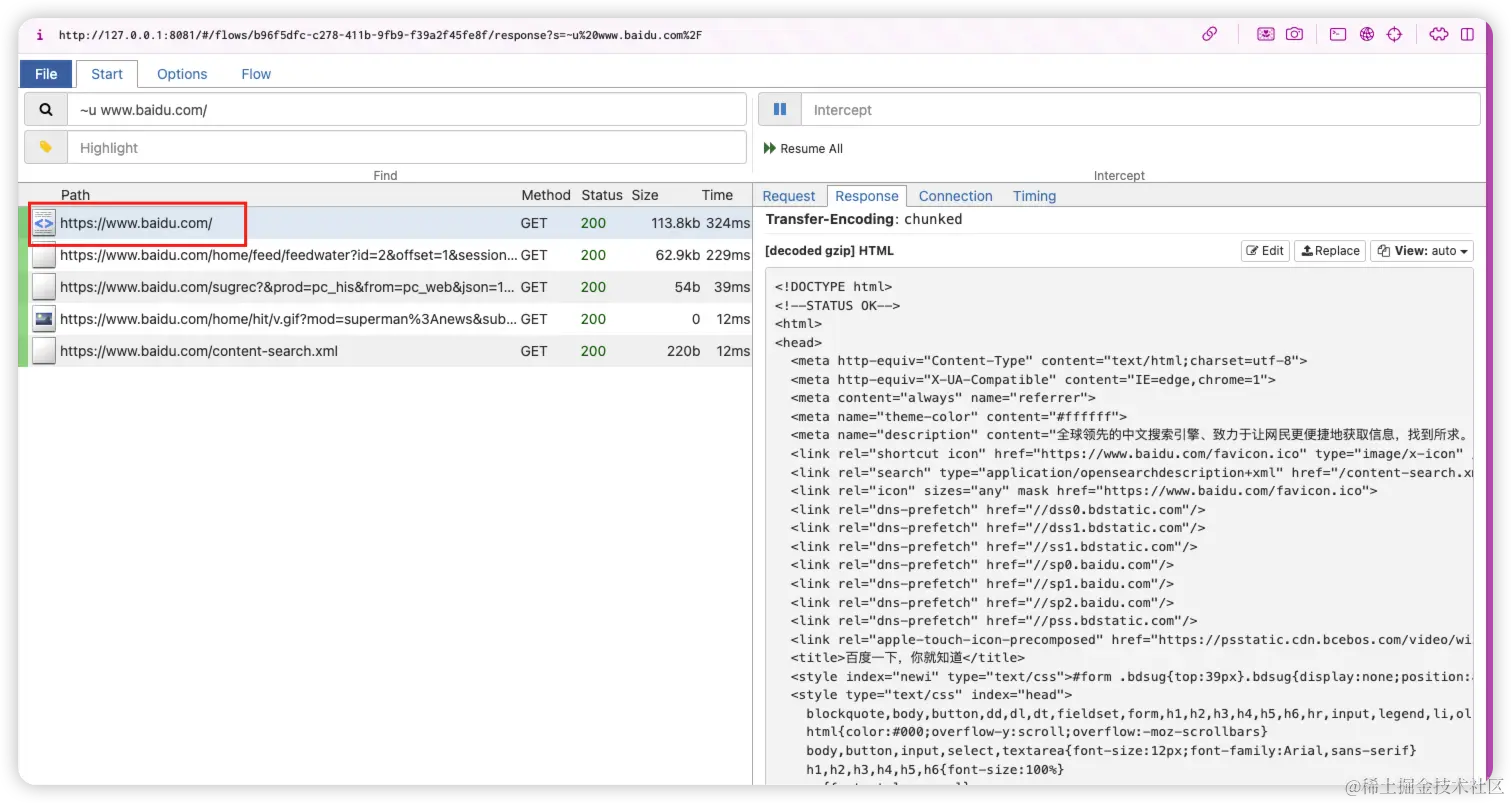Image resolution: width=1511 pixels, height=803 pixels.
Task: Switch to the Start tab
Action: pos(107,74)
